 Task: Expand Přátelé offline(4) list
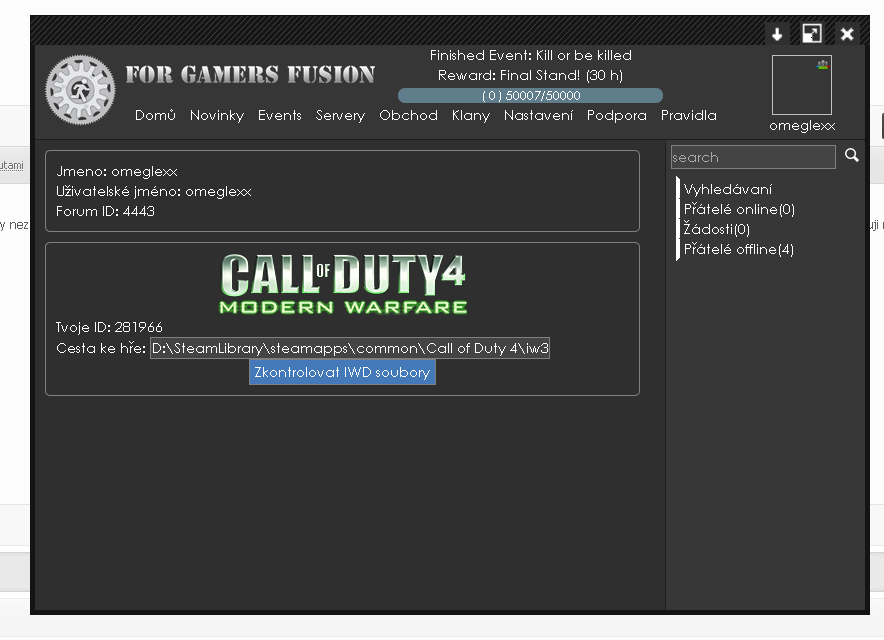coord(739,249)
